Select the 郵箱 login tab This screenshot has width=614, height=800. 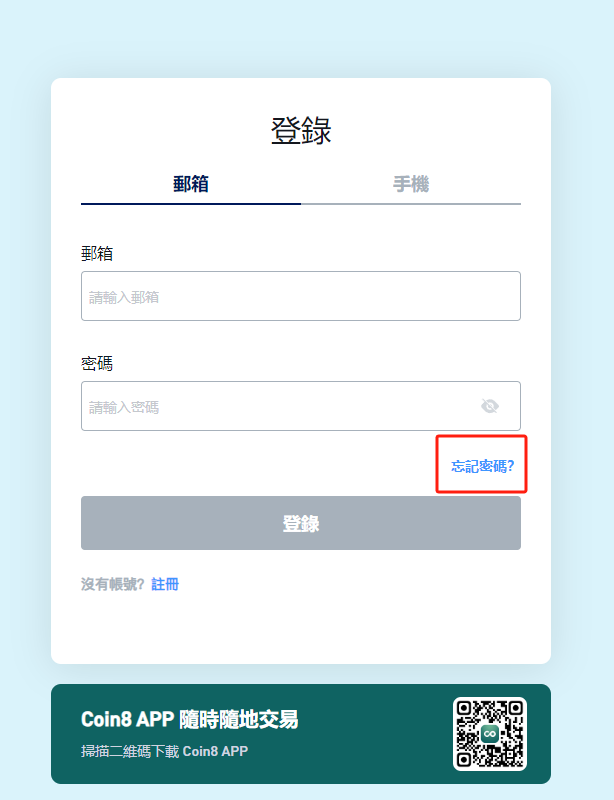point(191,184)
